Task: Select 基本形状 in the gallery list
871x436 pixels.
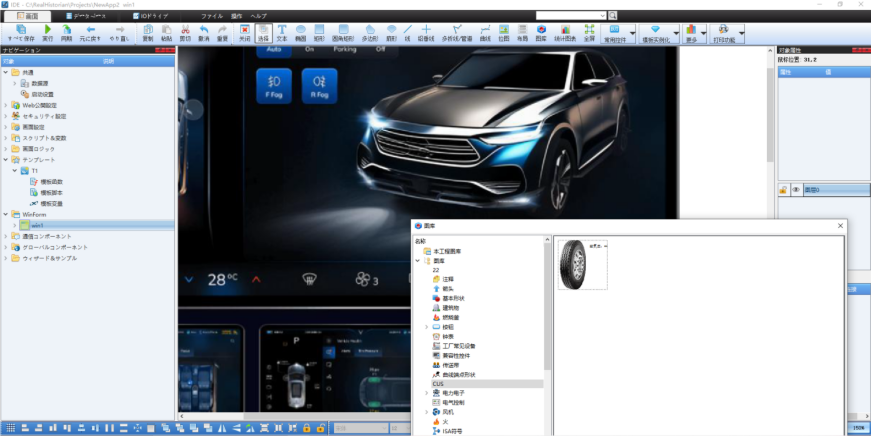Action: point(453,298)
